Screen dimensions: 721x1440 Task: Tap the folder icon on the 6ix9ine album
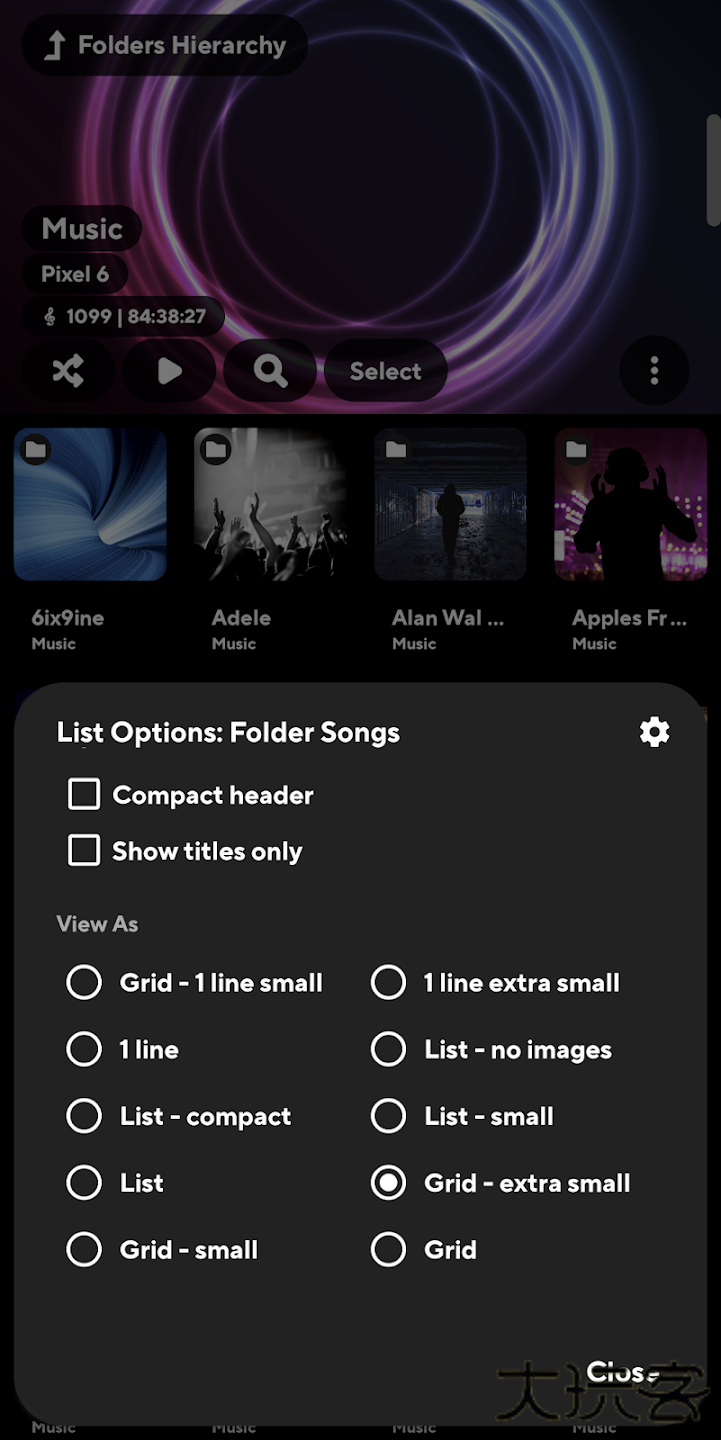(36, 449)
